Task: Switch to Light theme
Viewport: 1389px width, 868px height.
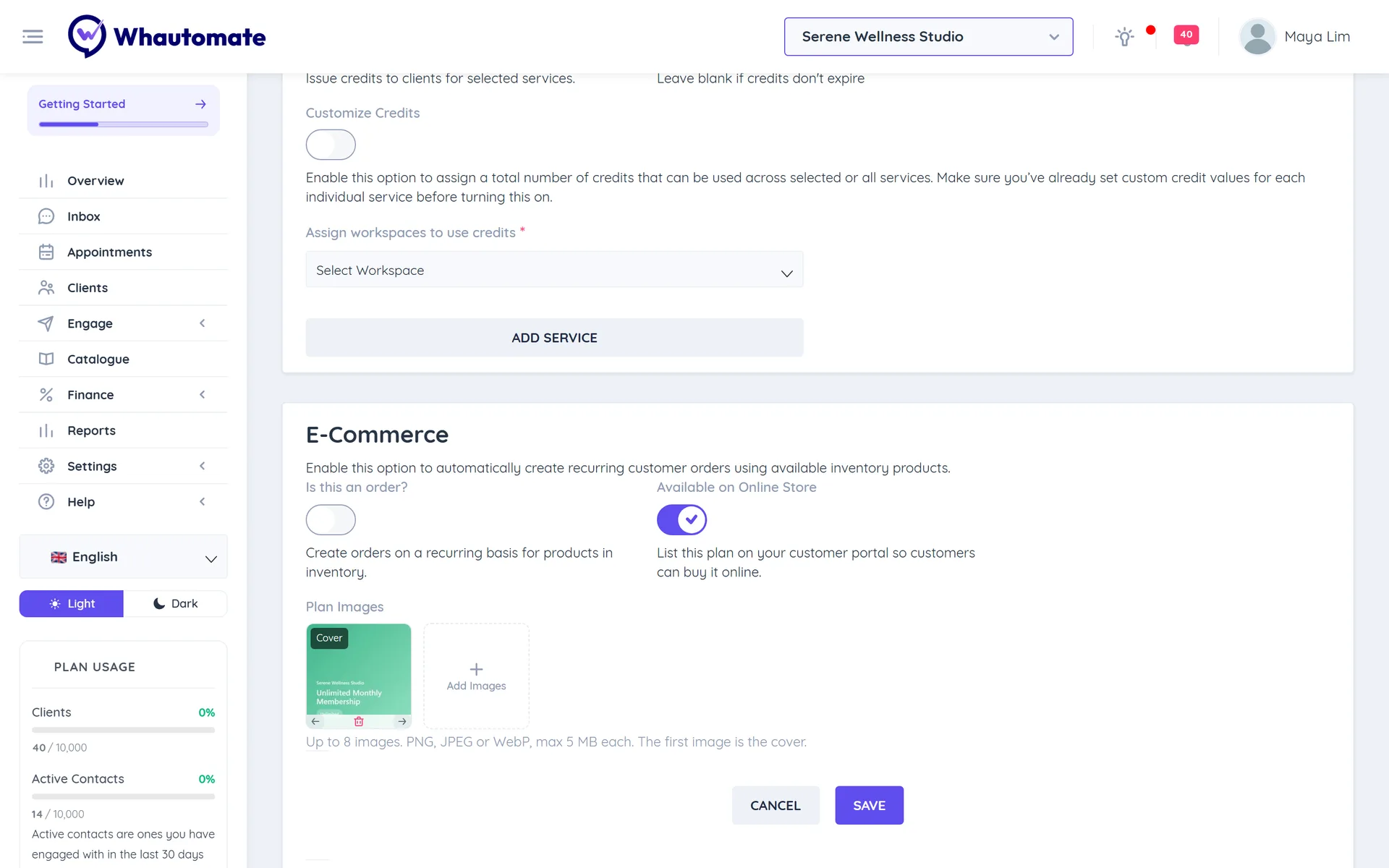Action: point(72,604)
